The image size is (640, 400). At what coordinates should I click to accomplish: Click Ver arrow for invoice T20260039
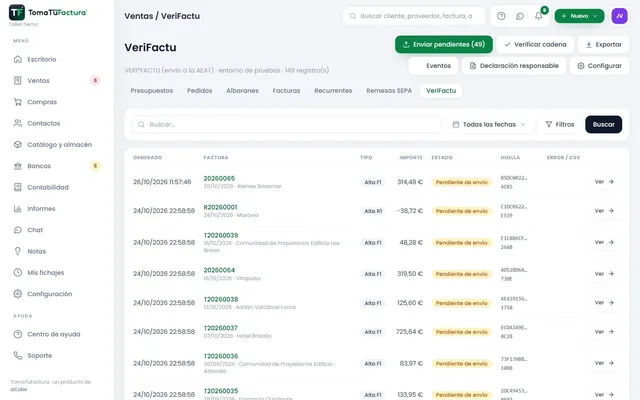pyautogui.click(x=604, y=242)
